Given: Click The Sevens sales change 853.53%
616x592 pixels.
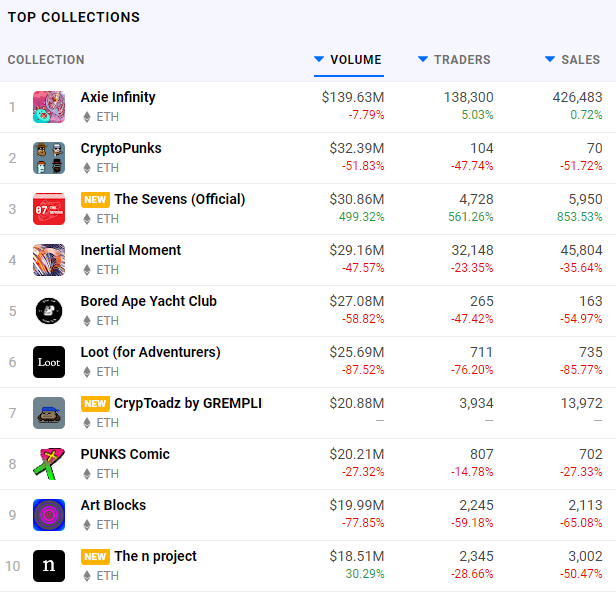Looking at the screenshot, I should [579, 217].
